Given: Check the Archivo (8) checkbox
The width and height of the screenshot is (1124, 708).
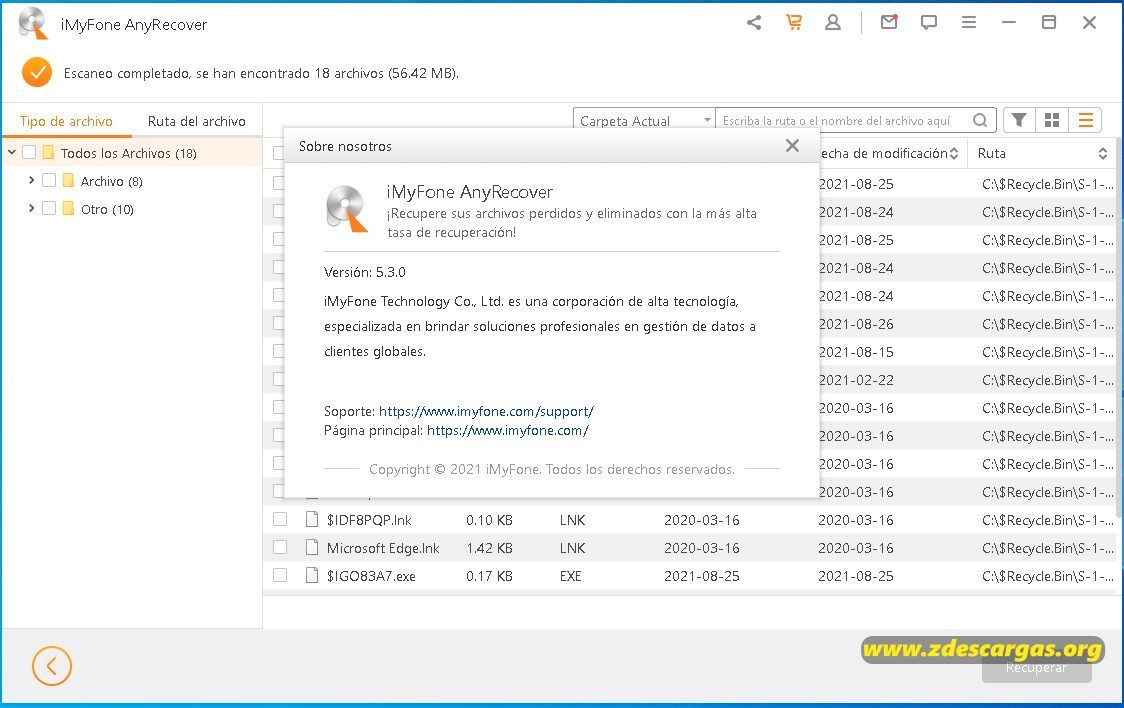Looking at the screenshot, I should (x=49, y=180).
